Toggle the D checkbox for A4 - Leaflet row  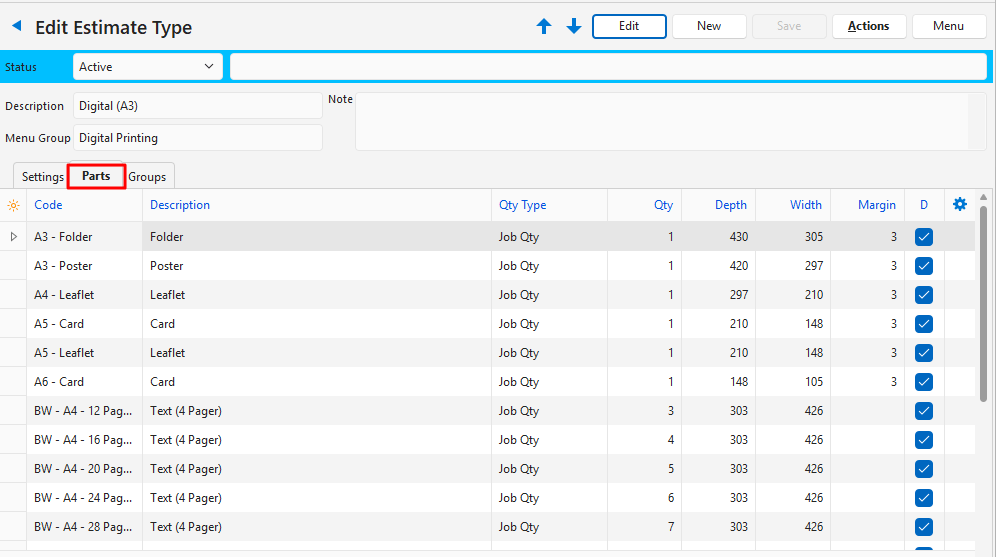pyautogui.click(x=924, y=295)
